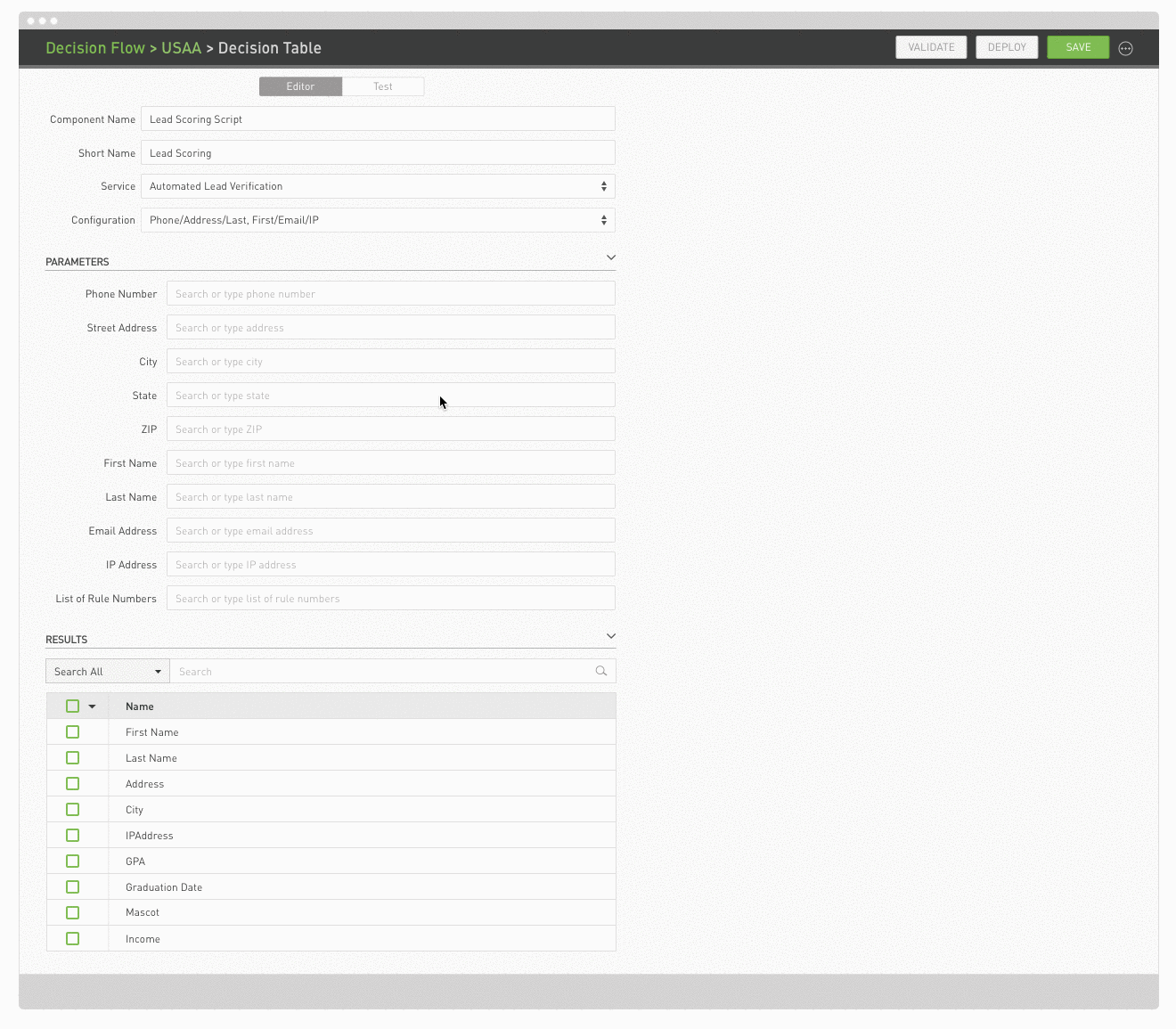
Task: Check the Mascot result row
Action: tap(73, 913)
